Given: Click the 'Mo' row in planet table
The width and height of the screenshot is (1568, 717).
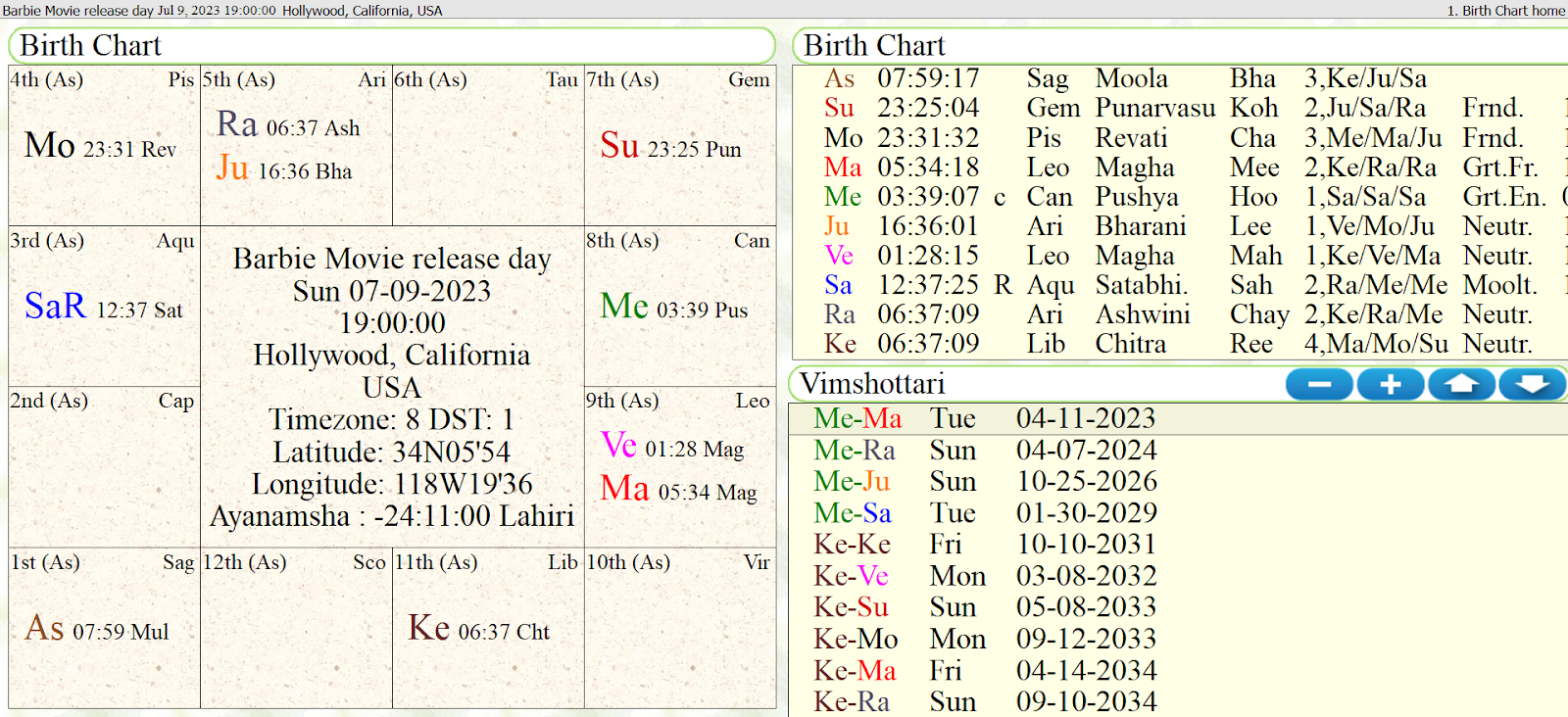Looking at the screenshot, I should point(1180,138).
